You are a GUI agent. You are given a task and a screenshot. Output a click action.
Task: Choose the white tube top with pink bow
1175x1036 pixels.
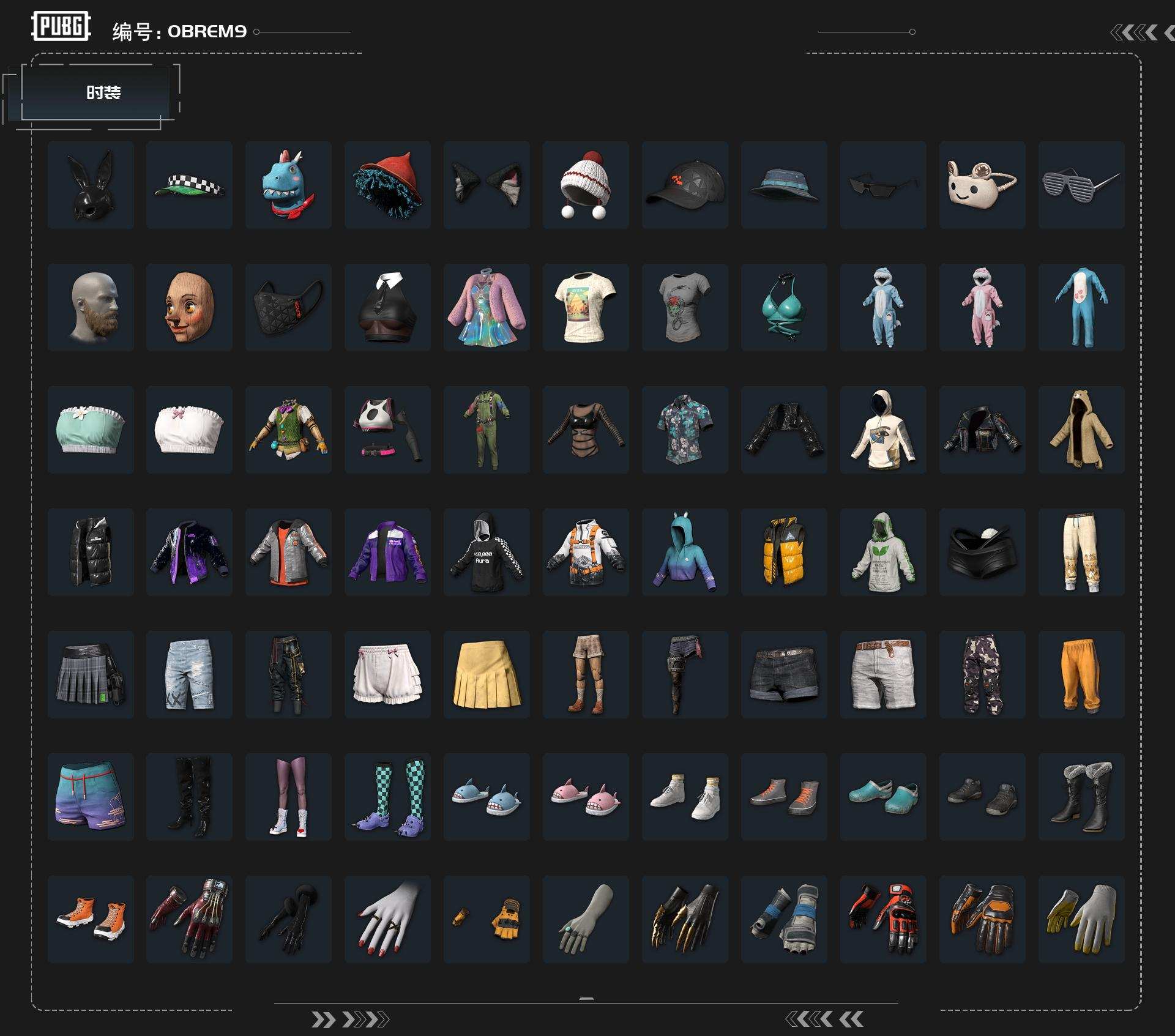click(x=189, y=430)
